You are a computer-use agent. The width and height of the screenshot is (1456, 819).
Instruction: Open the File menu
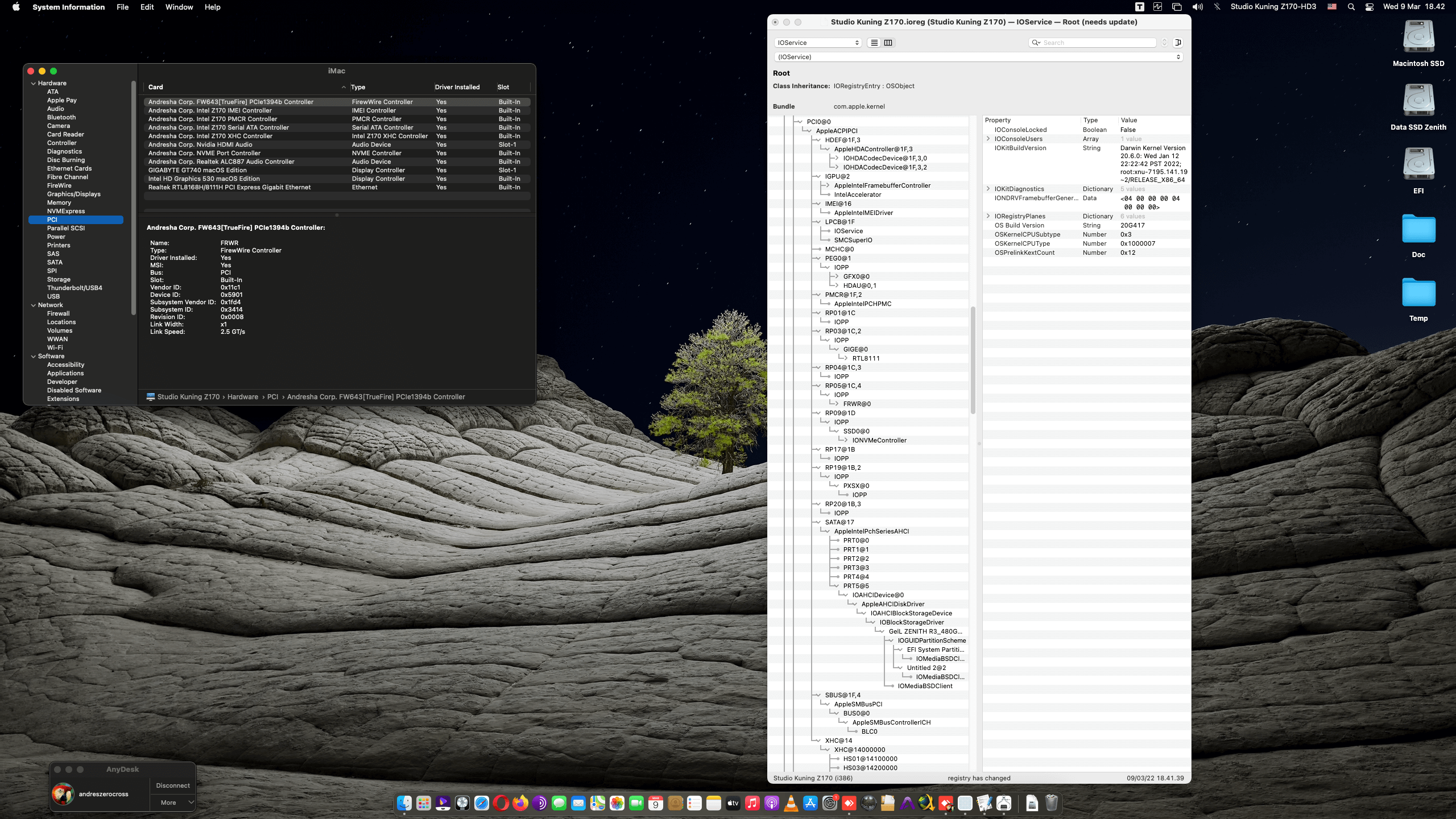(x=122, y=7)
